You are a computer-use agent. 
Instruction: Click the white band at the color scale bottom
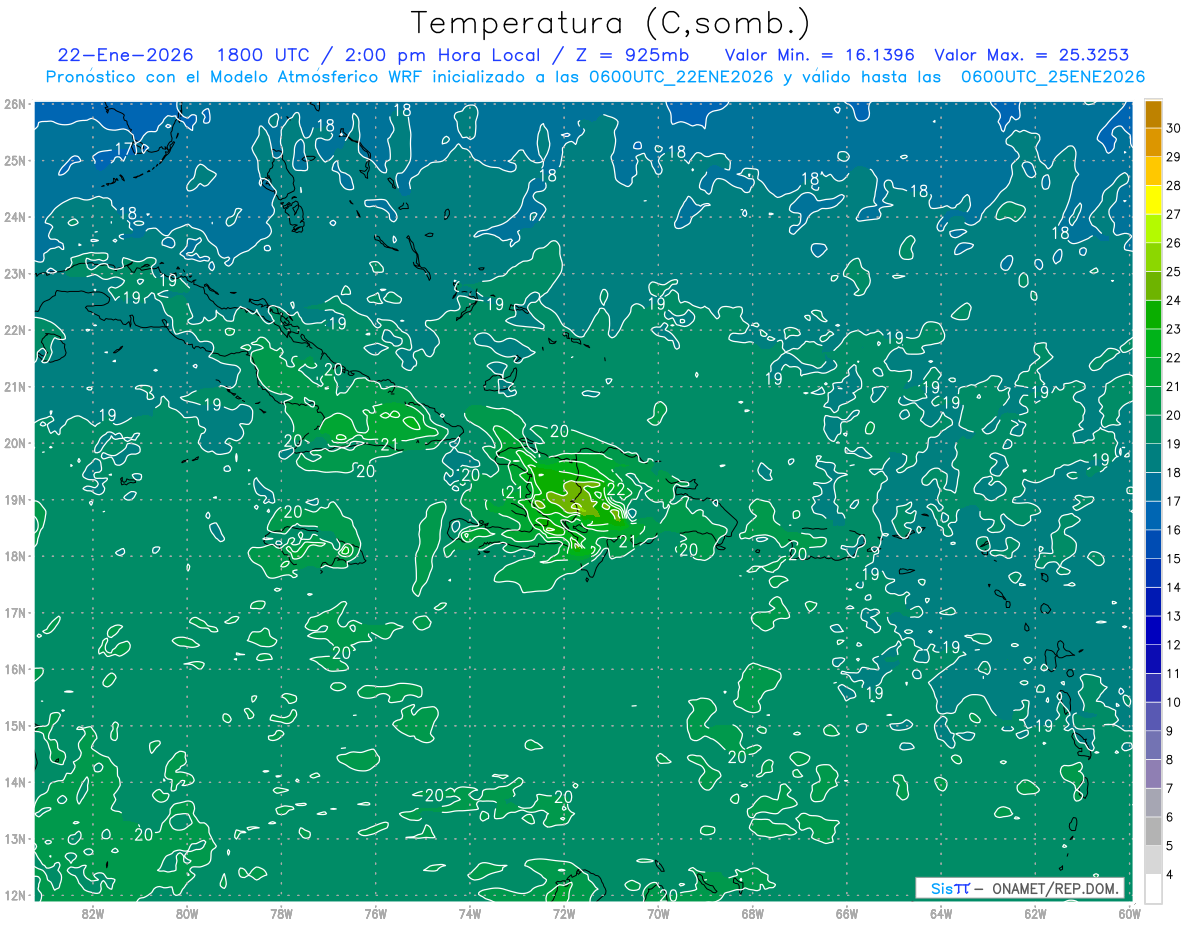1153,887
